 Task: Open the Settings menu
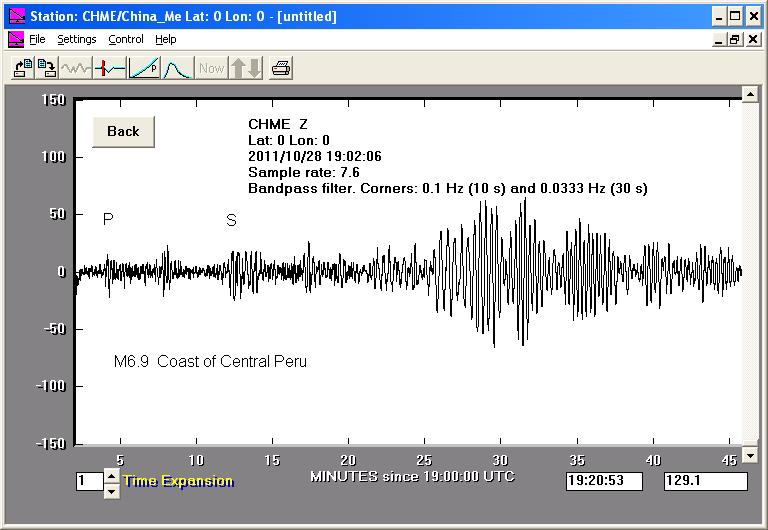pos(77,40)
